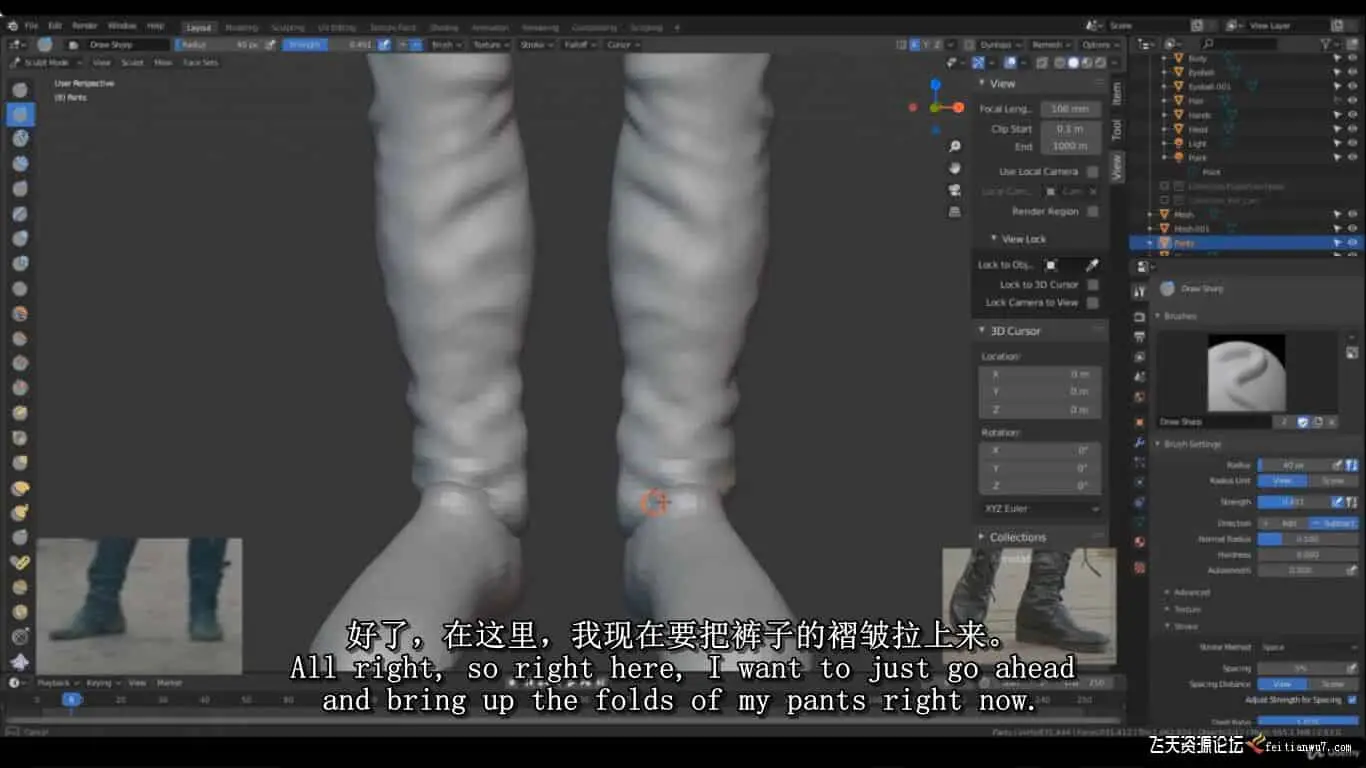Set Spacing Distance to Scene
The image size is (1366, 768).
click(x=1333, y=684)
